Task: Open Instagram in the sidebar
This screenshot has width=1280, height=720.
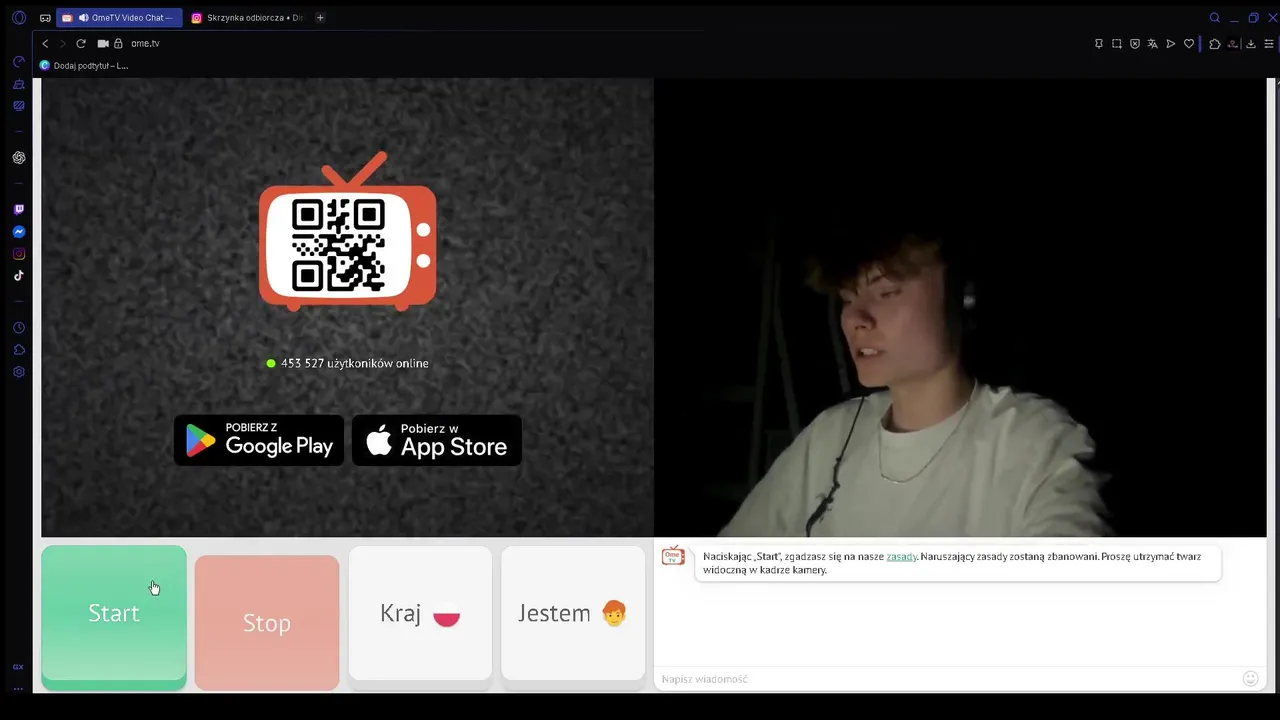Action: tap(18, 254)
